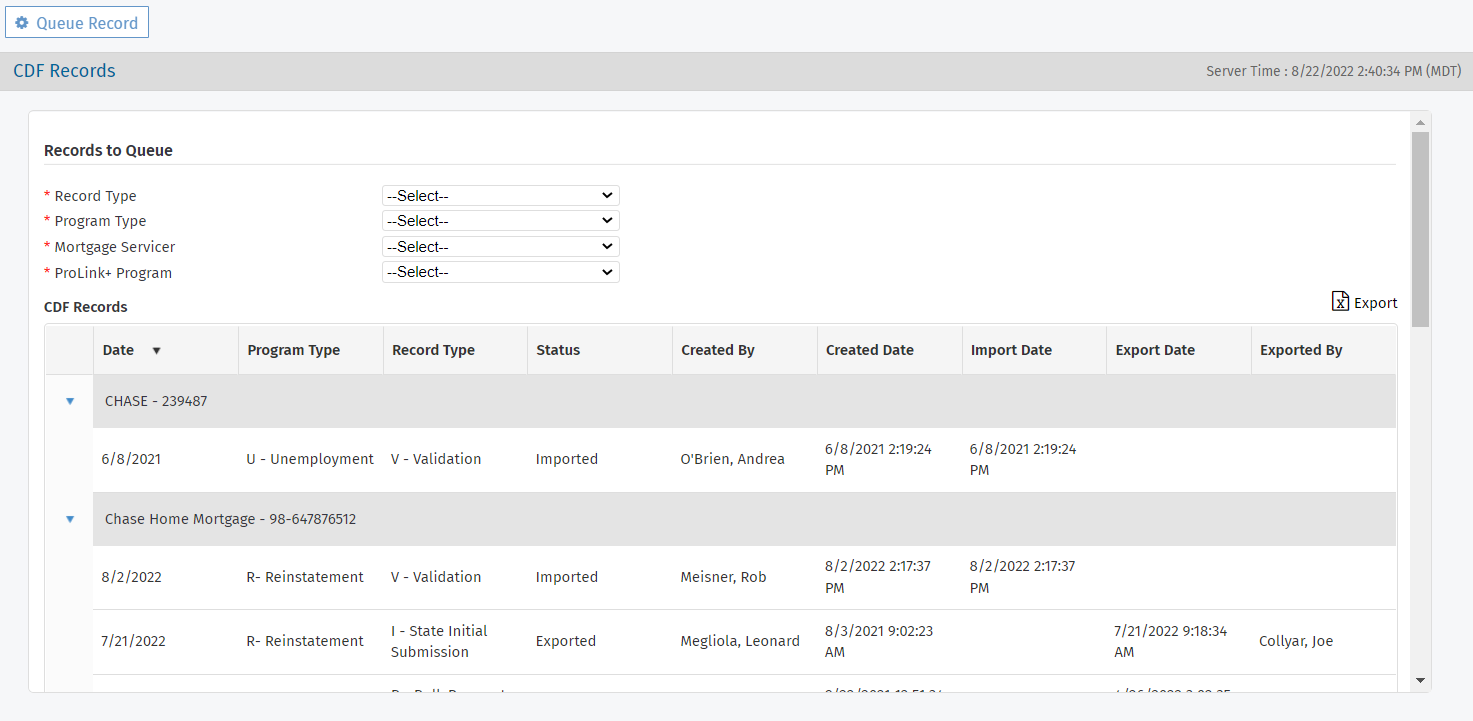Collapse the CHASE - 239487 group
Image resolution: width=1473 pixels, height=721 pixels.
(x=69, y=400)
